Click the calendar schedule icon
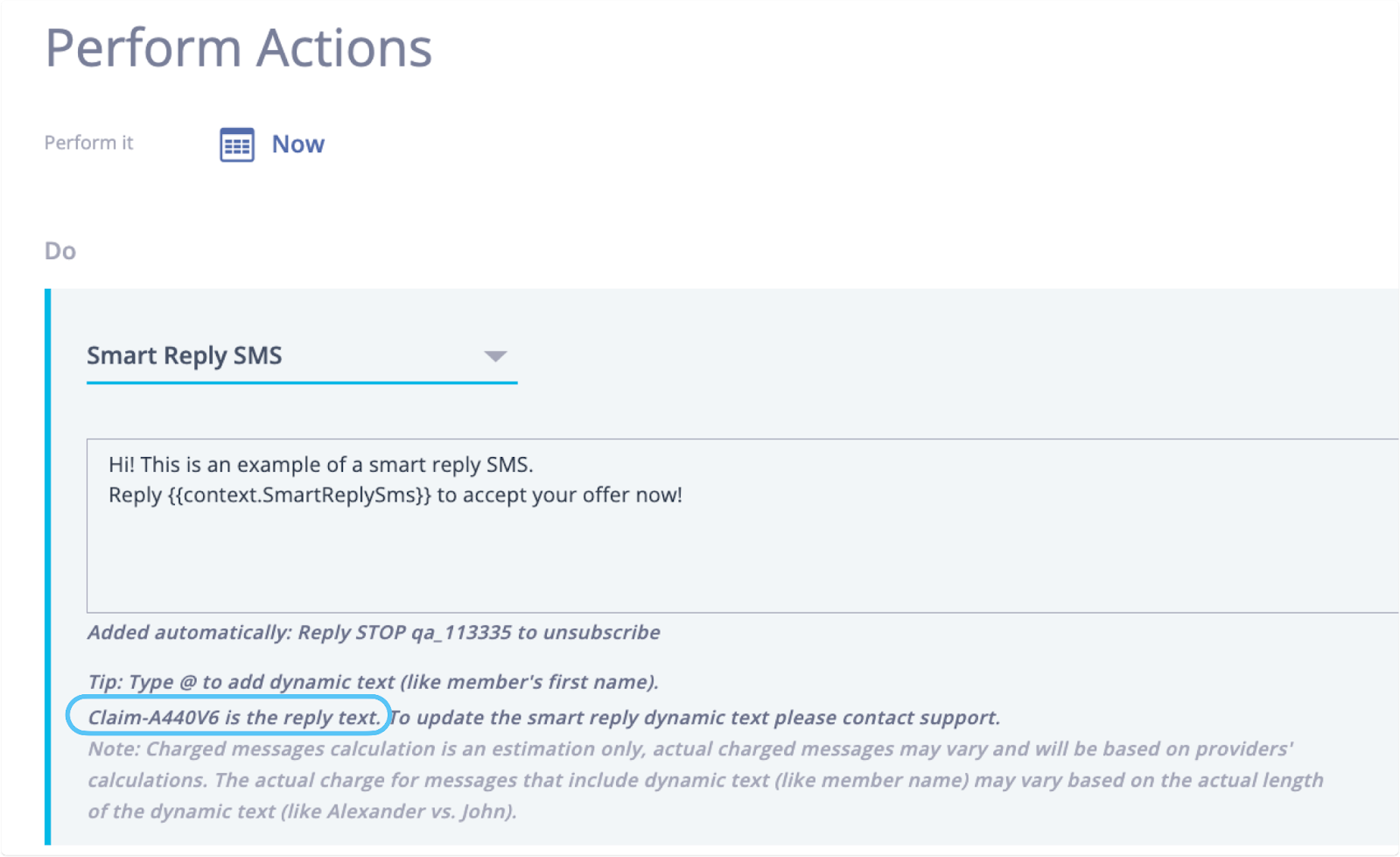The height and width of the screenshot is (857, 1400). point(236,145)
